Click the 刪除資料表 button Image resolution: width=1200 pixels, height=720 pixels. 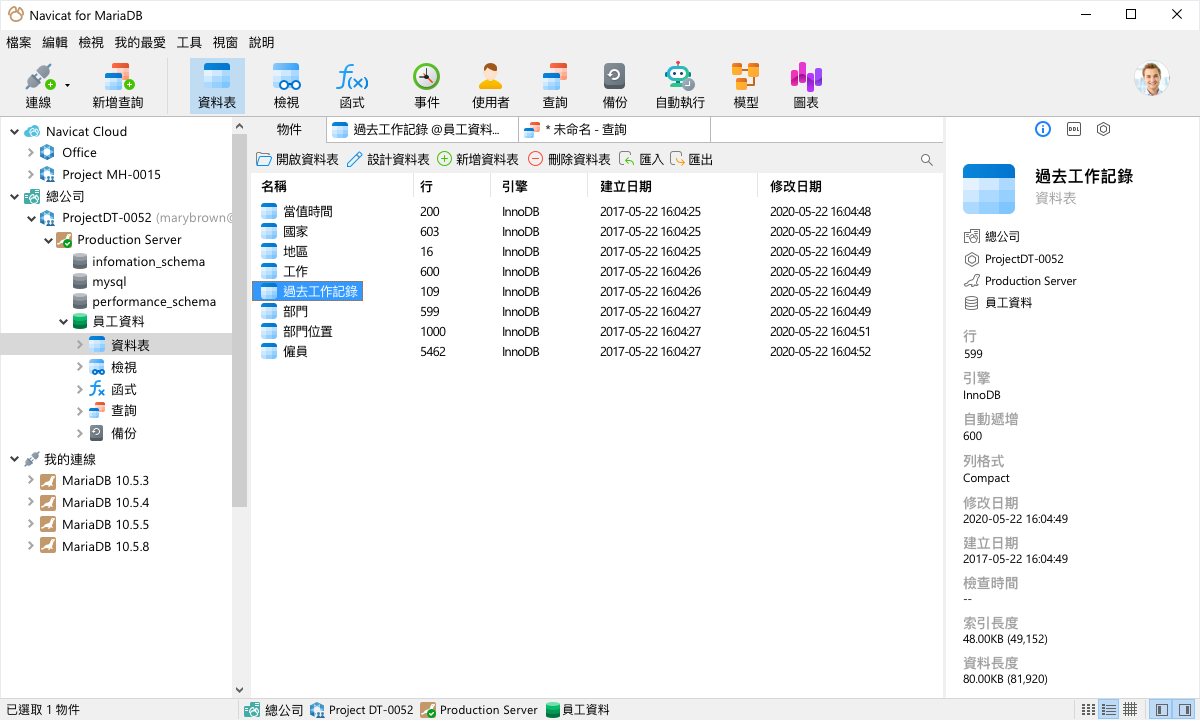569,160
